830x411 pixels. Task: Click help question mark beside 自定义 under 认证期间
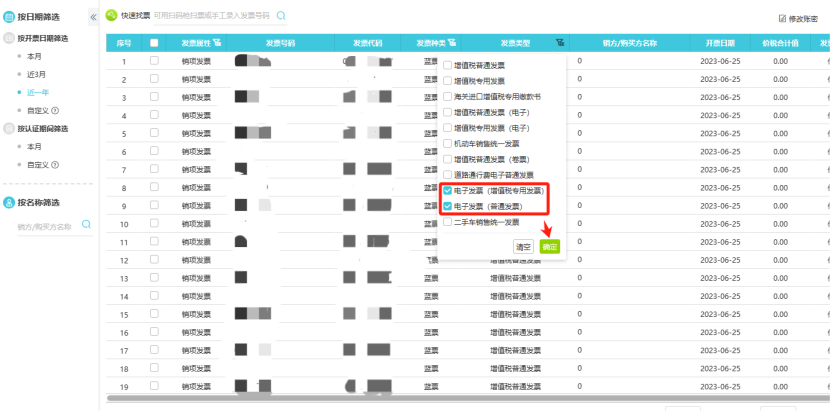click(x=55, y=165)
